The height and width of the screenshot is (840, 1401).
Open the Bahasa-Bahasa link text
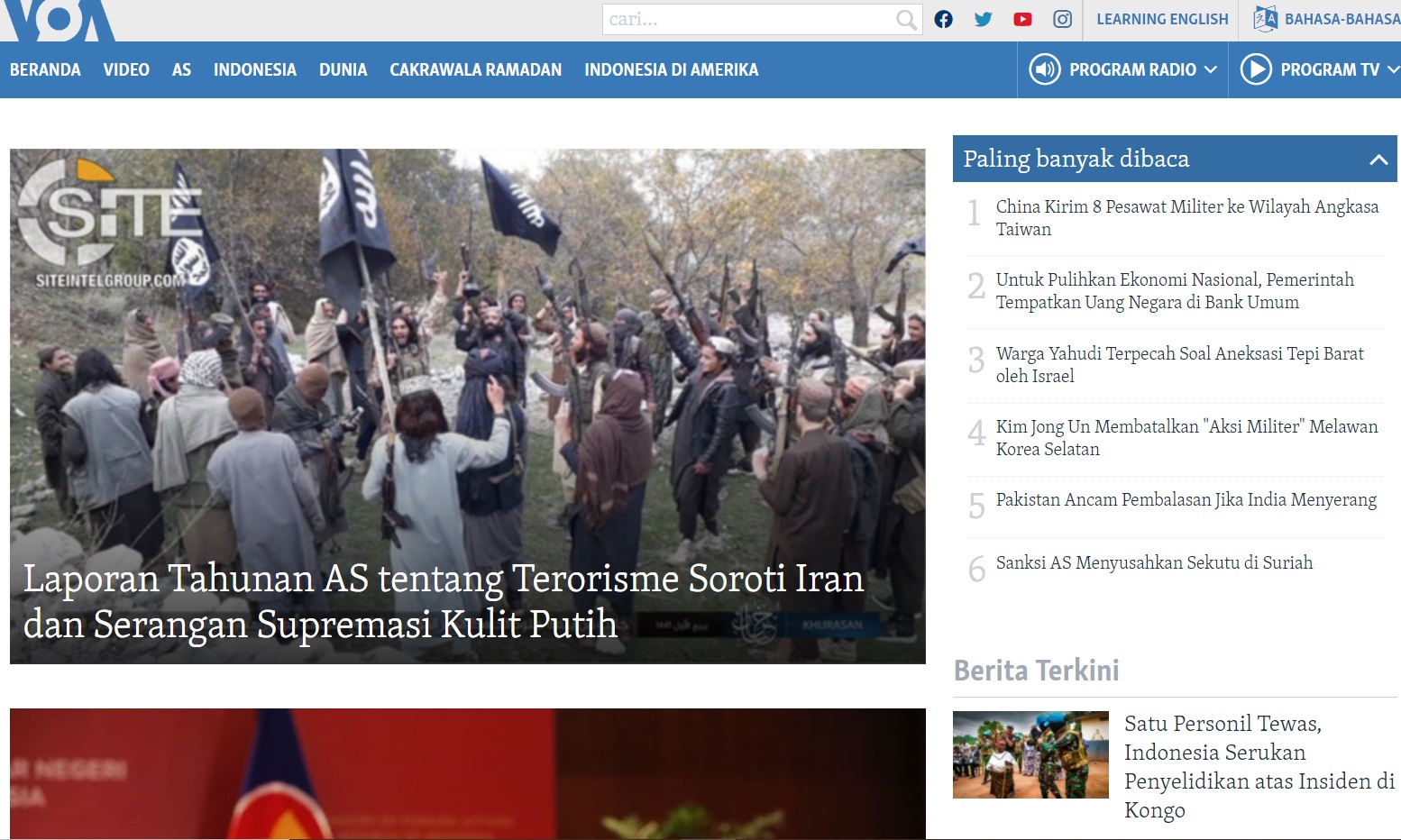pyautogui.click(x=1342, y=19)
